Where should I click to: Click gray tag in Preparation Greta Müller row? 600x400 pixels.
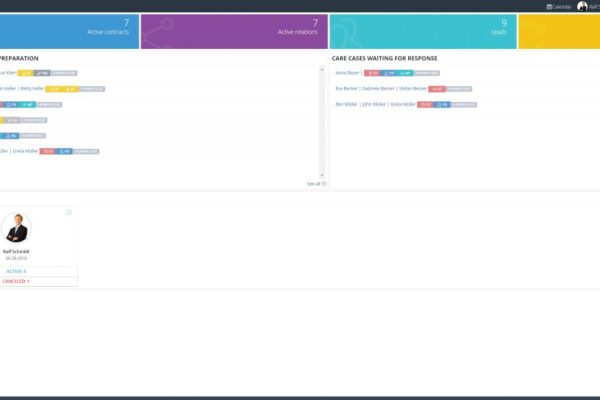(86, 152)
